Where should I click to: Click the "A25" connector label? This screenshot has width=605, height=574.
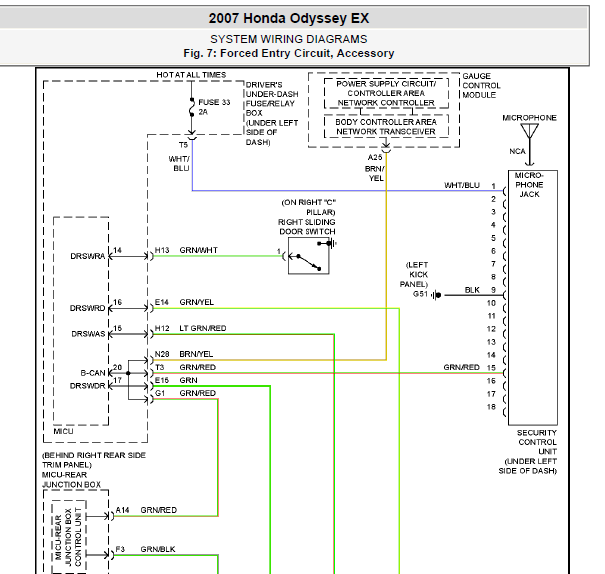coord(375,157)
